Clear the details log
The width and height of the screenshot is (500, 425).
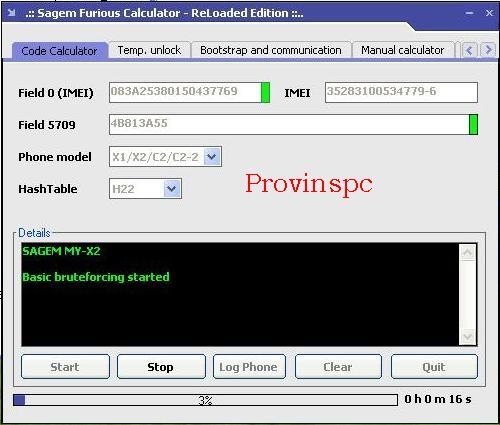point(338,367)
